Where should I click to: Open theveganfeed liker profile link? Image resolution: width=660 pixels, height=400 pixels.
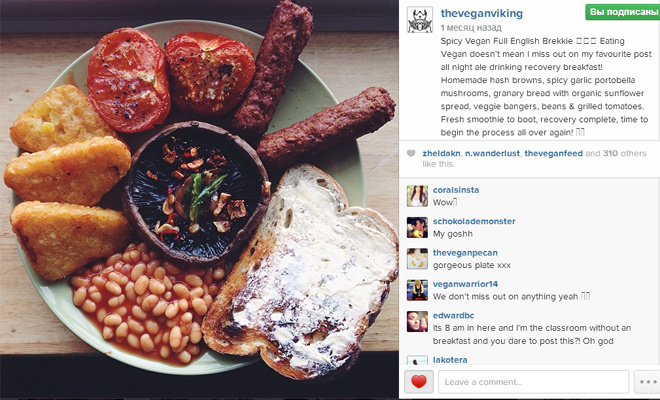[554, 153]
